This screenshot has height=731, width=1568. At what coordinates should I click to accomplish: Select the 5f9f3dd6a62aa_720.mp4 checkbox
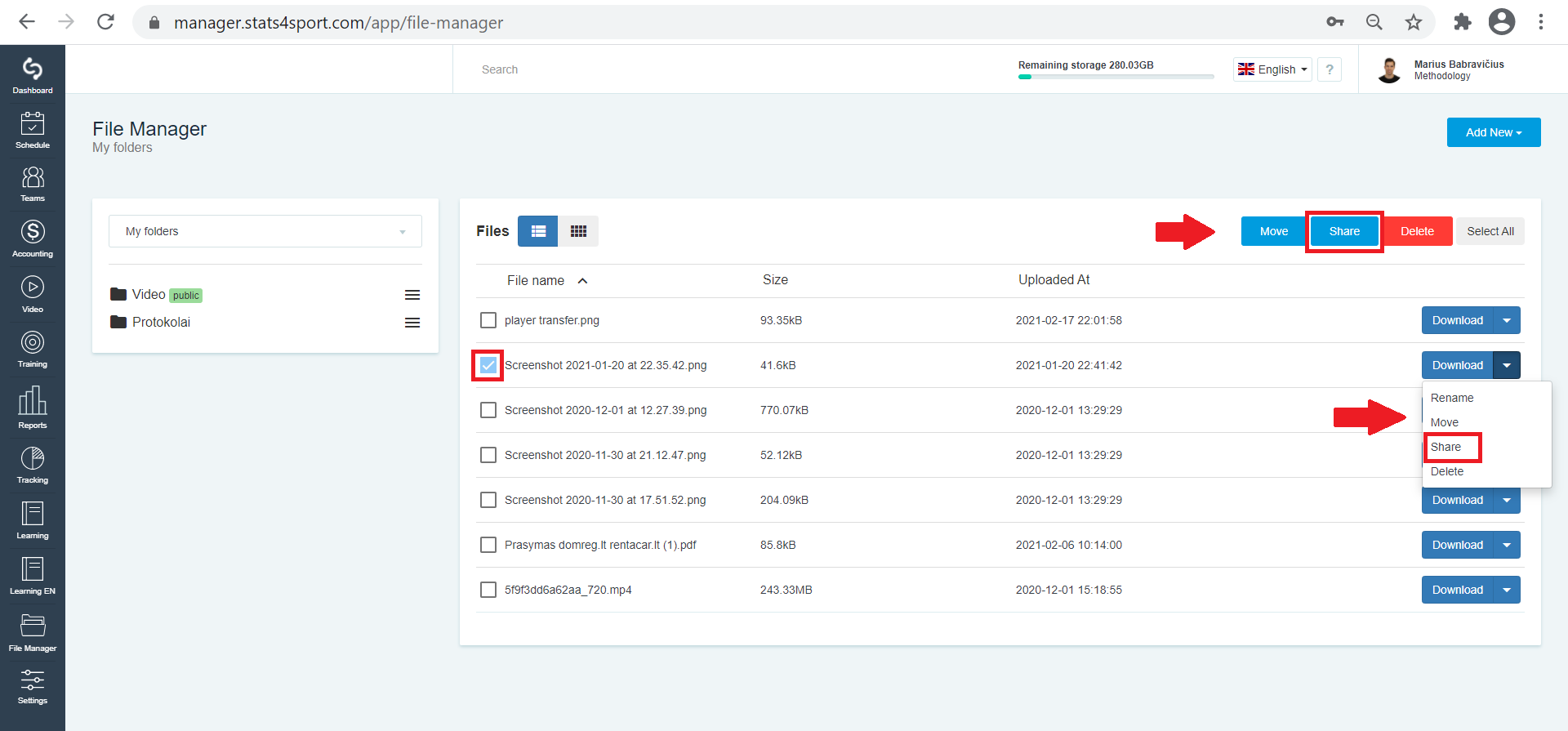click(488, 590)
